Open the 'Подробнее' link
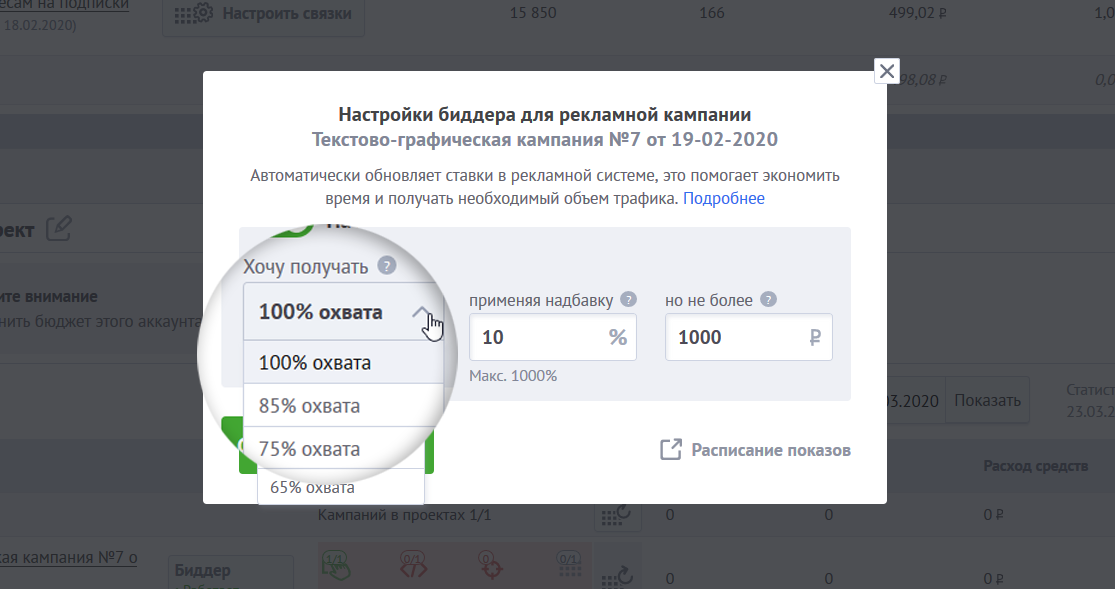 [x=723, y=198]
